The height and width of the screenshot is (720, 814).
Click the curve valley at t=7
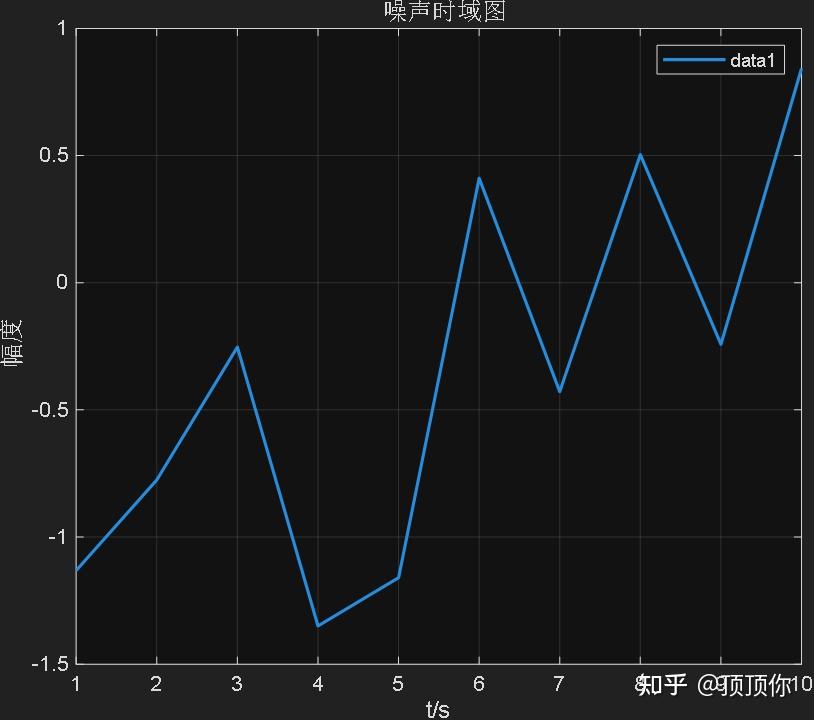click(x=560, y=391)
